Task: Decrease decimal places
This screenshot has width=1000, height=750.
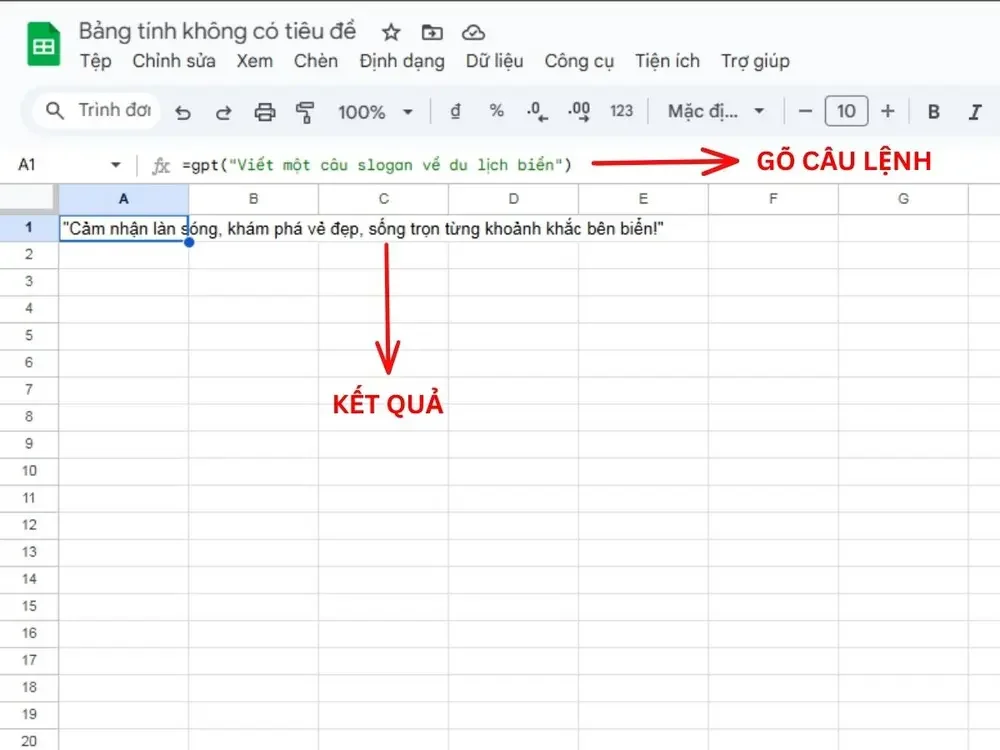Action: [x=537, y=112]
